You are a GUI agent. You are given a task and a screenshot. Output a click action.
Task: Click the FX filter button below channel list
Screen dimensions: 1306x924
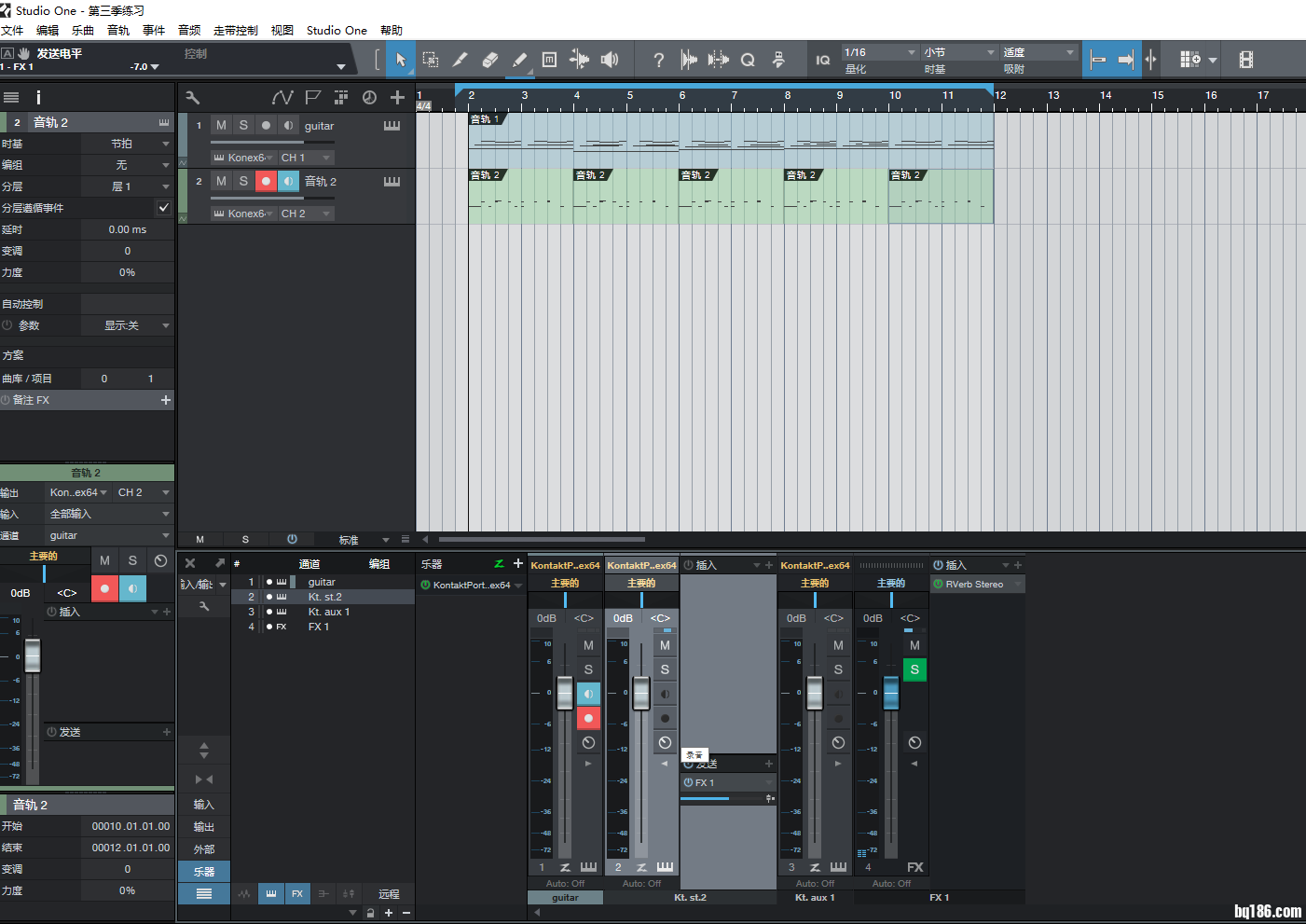point(297,894)
